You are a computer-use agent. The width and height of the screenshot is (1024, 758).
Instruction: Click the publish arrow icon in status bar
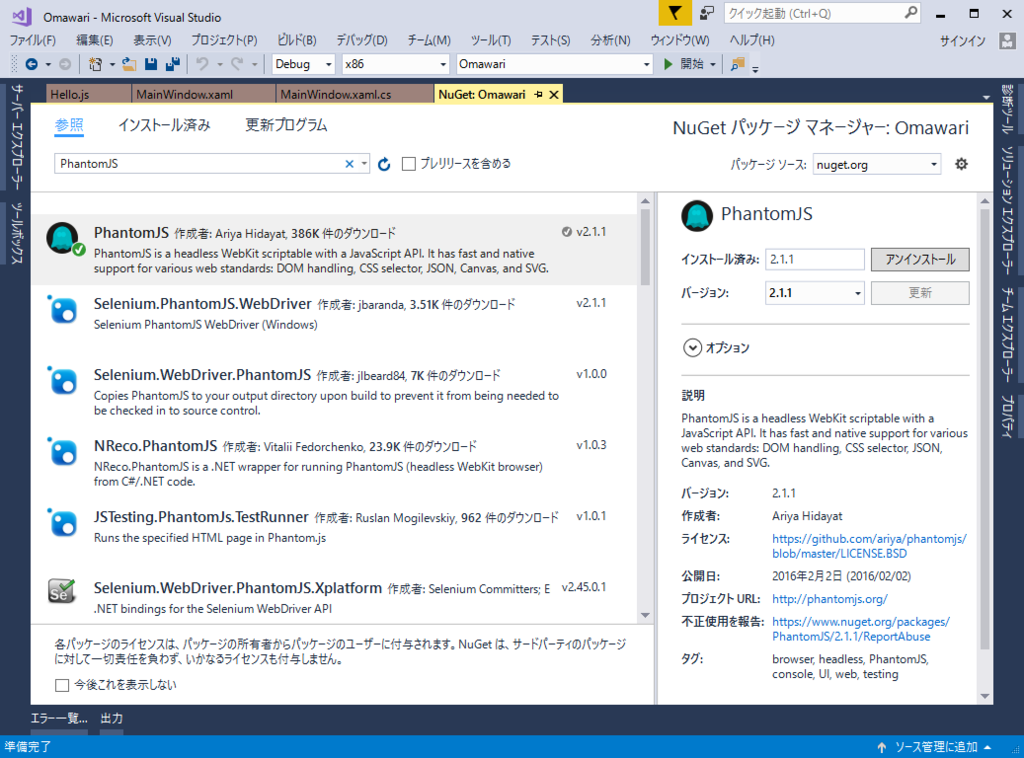tap(882, 747)
